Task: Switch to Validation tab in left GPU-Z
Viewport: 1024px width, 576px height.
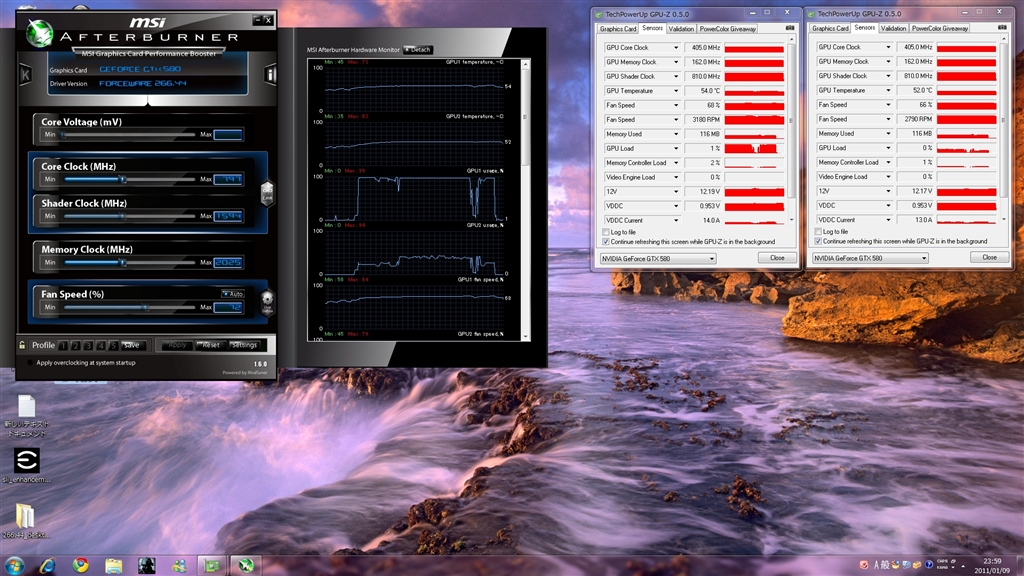Action: (681, 29)
